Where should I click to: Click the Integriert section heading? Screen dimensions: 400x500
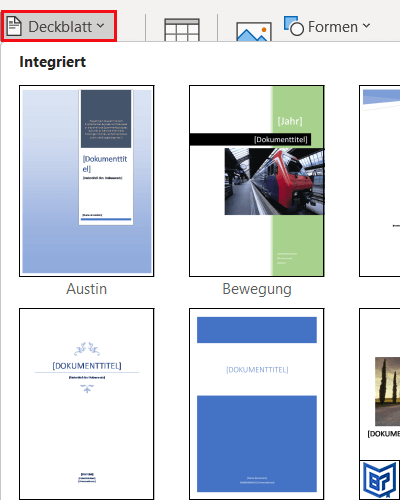coord(53,62)
